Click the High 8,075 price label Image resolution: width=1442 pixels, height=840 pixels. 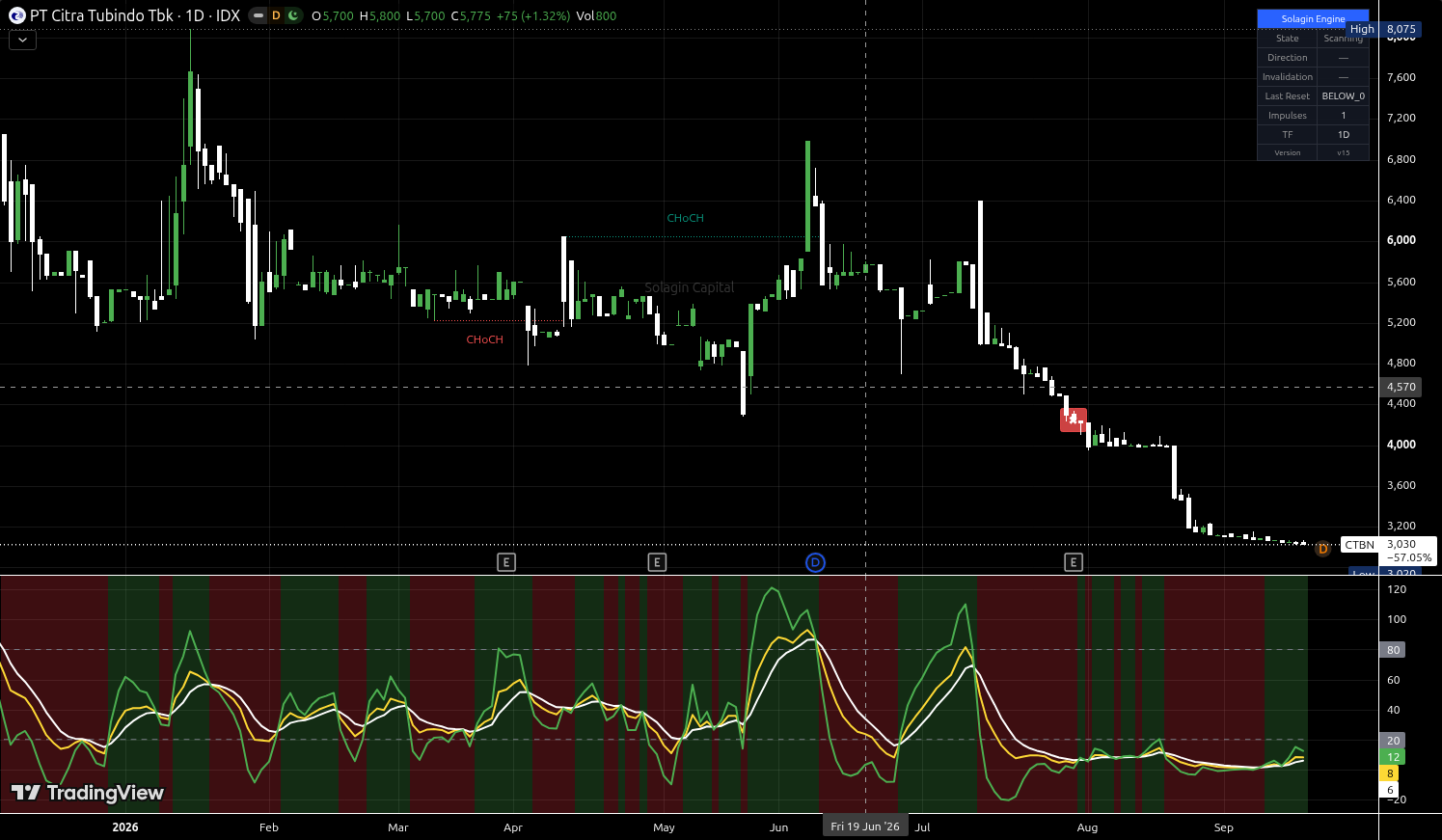(1383, 29)
